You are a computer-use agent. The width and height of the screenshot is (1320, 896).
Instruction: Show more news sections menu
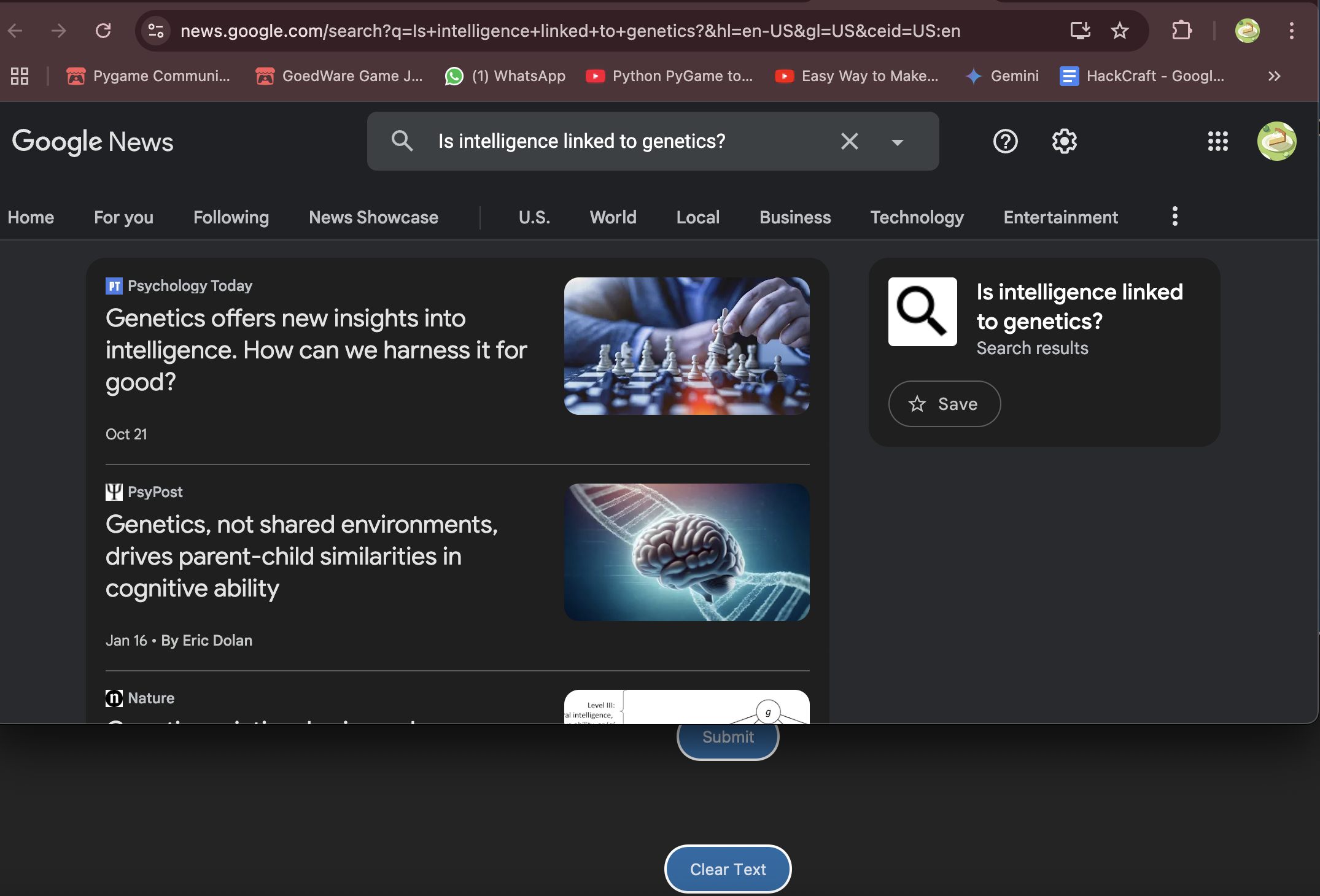[1174, 217]
